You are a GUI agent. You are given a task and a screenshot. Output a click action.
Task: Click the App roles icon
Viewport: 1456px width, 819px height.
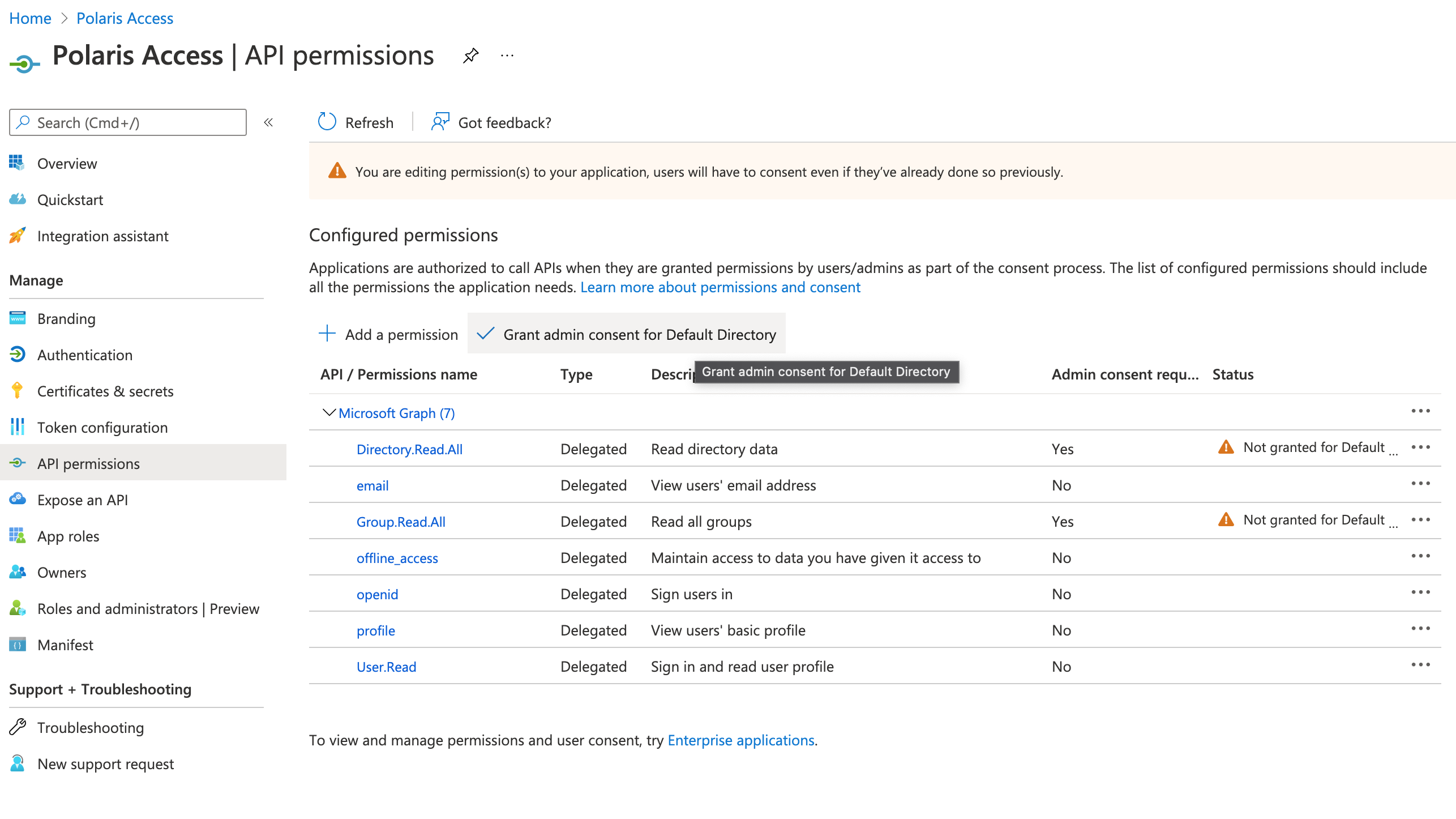pyautogui.click(x=17, y=536)
